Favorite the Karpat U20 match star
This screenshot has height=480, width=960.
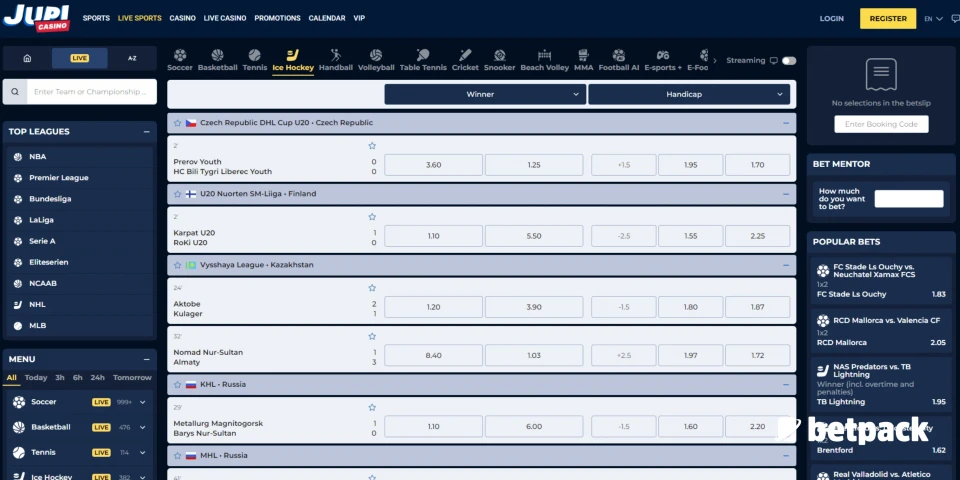pos(372,217)
